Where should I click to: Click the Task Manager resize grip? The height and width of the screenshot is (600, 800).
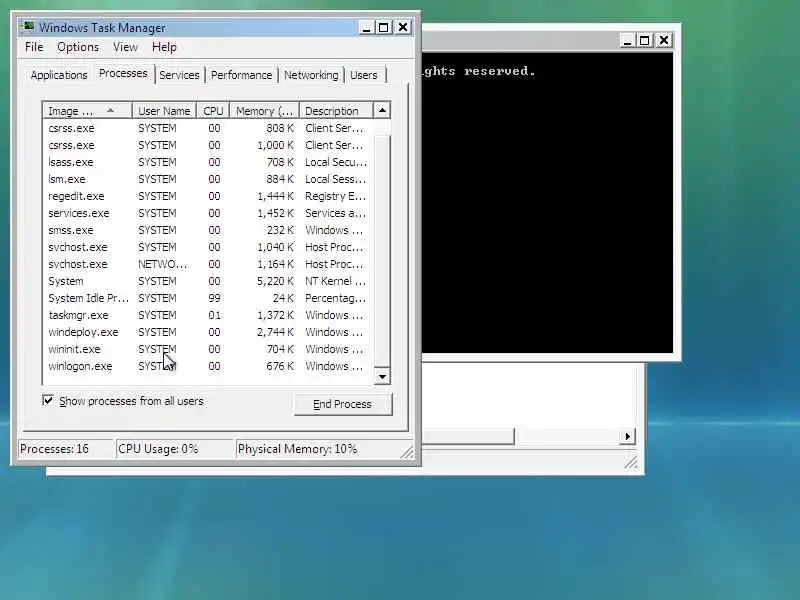point(407,452)
